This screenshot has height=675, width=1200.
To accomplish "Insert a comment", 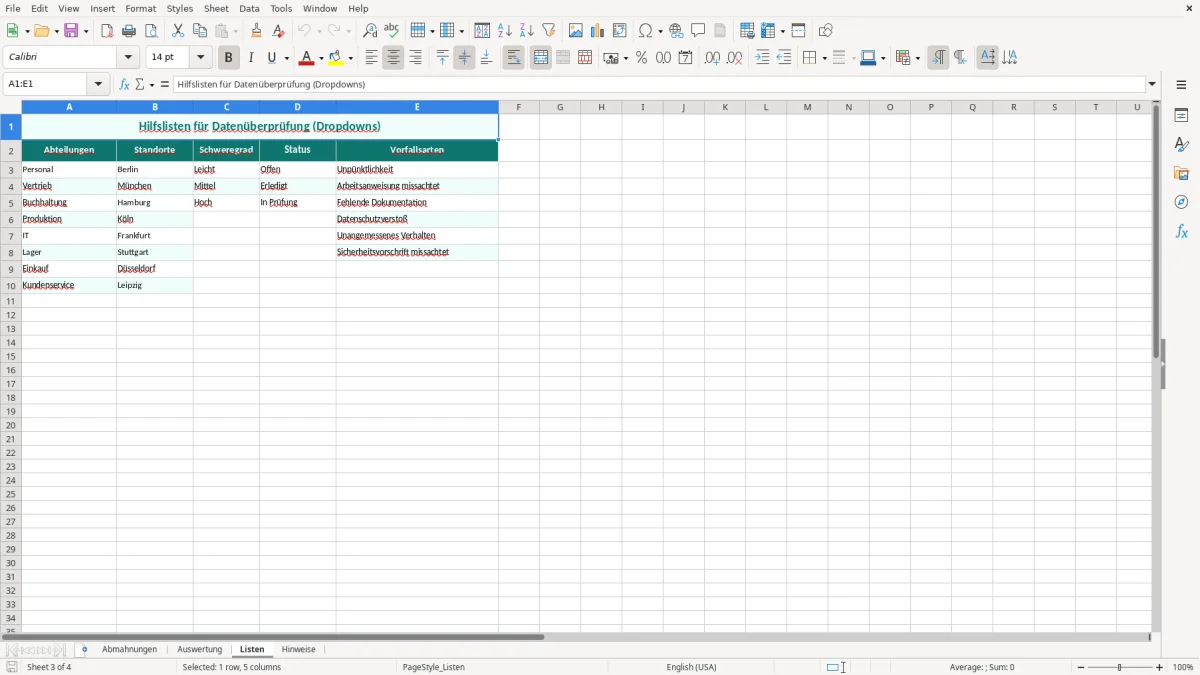I will click(698, 31).
